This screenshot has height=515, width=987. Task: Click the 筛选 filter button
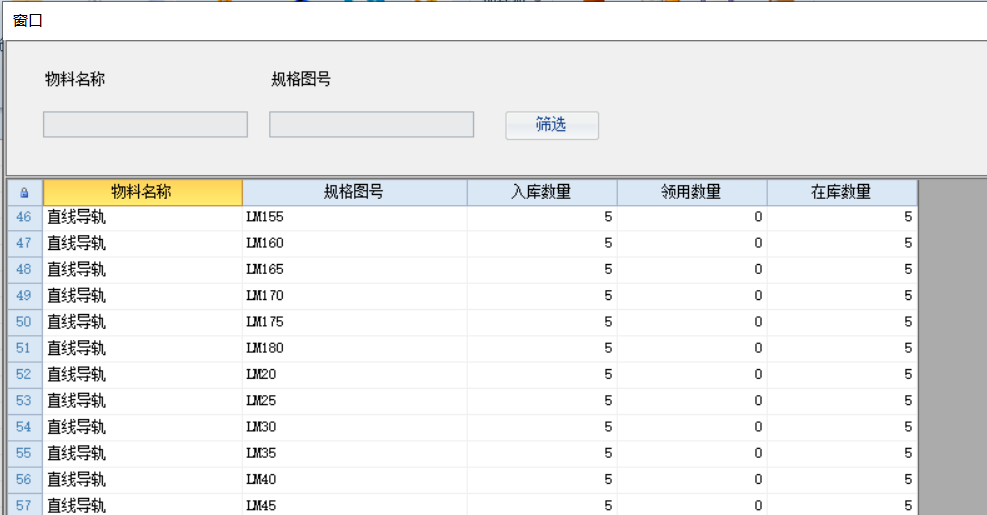(x=551, y=125)
